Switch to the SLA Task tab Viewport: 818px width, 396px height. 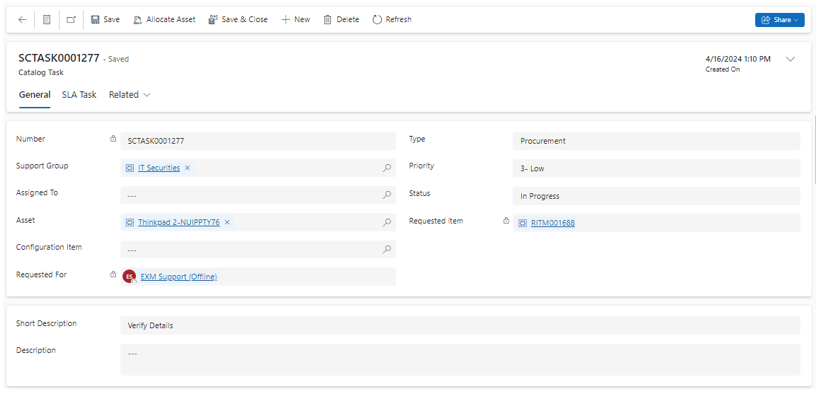click(x=79, y=95)
